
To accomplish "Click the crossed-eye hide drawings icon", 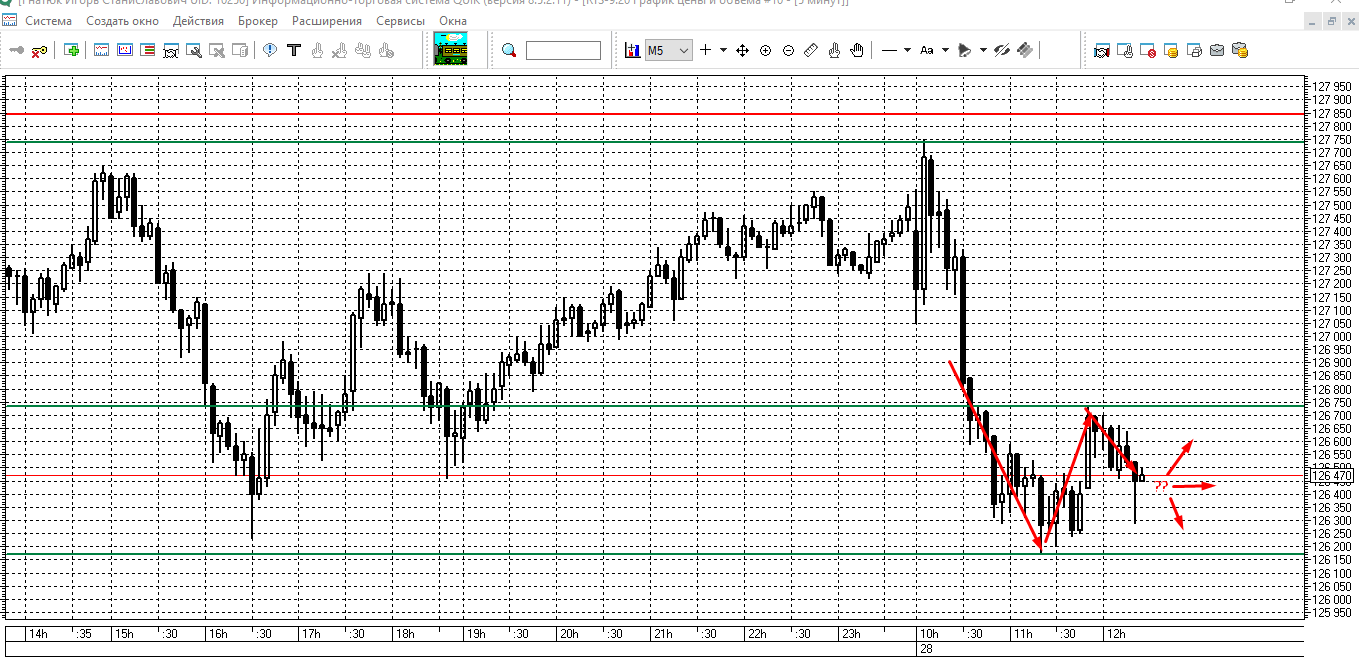I will (1002, 50).
